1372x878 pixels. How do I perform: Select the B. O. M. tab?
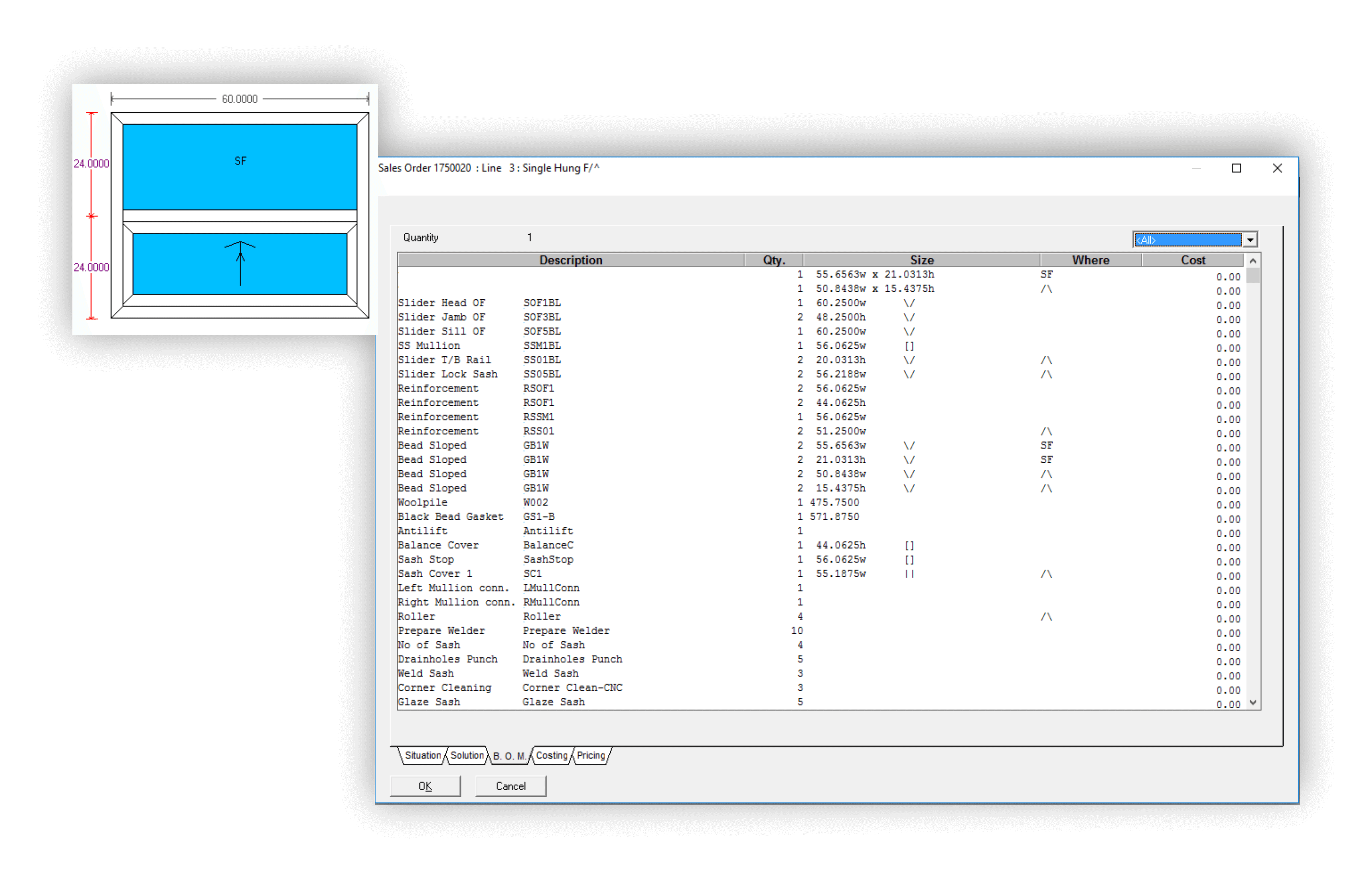(x=509, y=756)
